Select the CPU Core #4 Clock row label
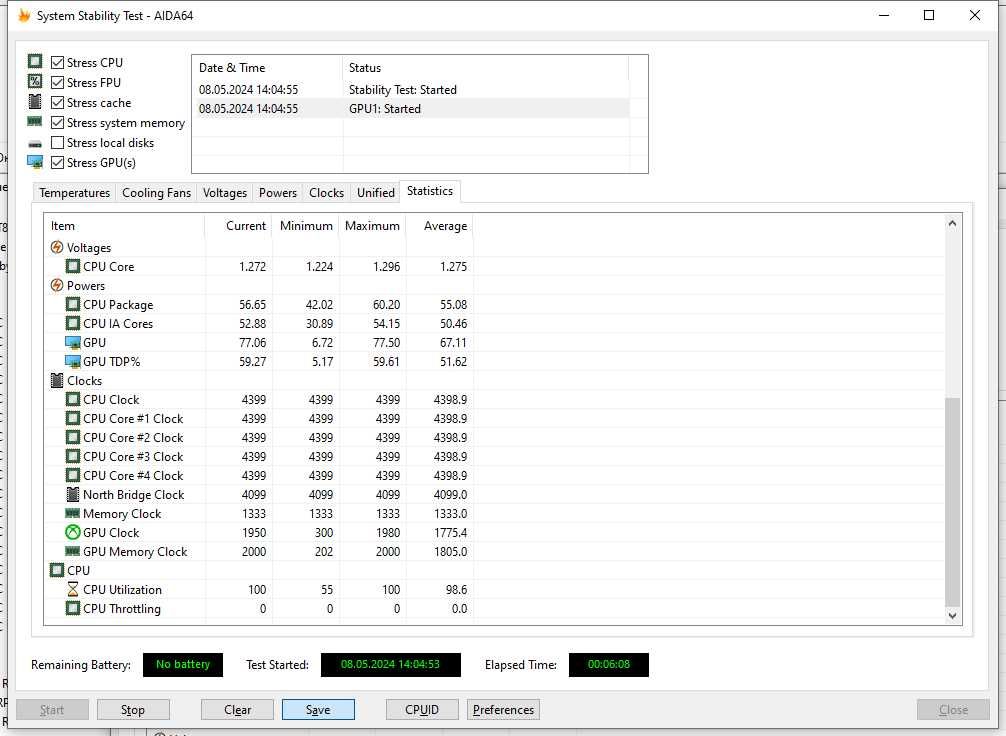 pos(133,475)
